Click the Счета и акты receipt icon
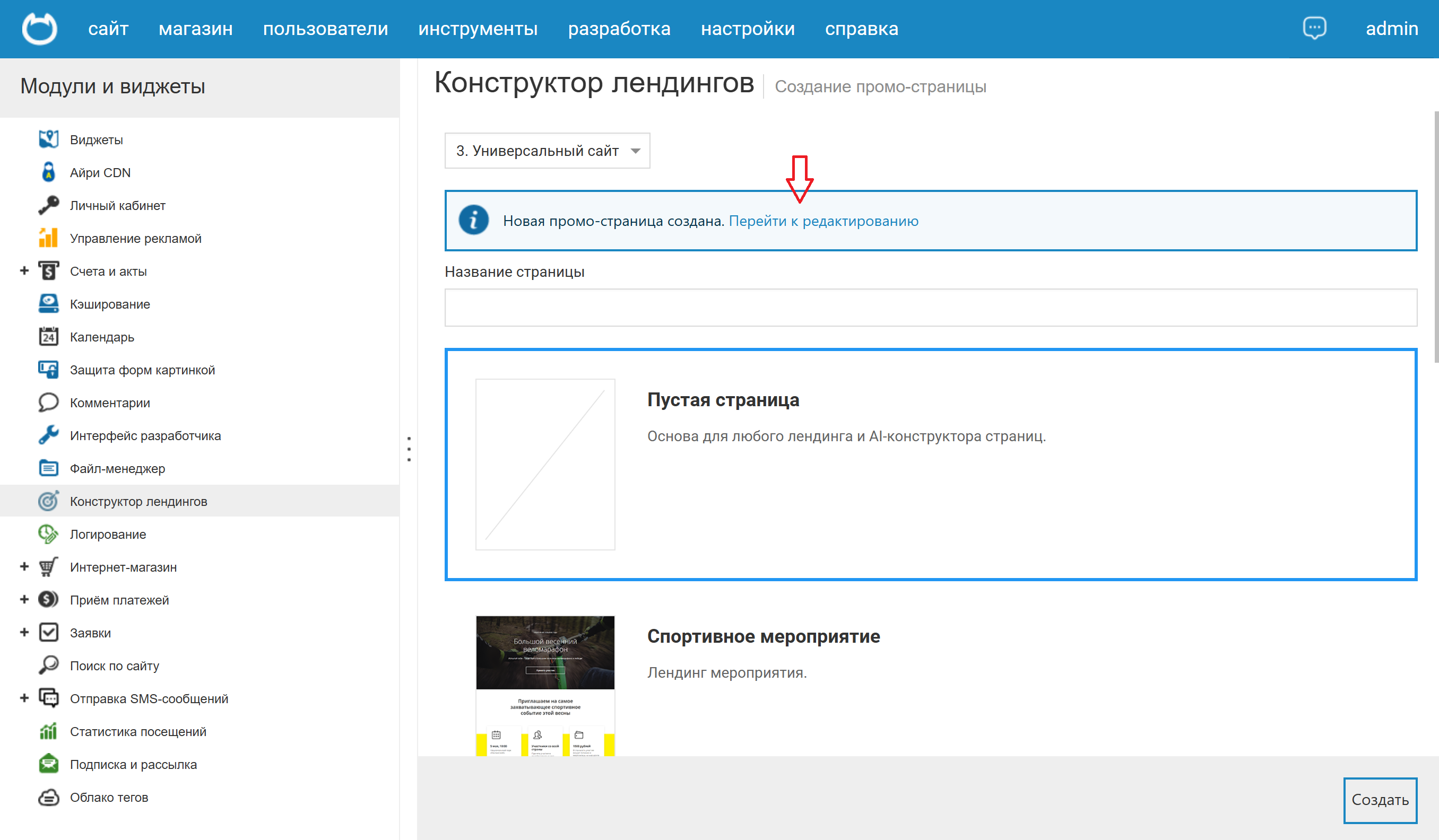The image size is (1439, 840). point(48,271)
